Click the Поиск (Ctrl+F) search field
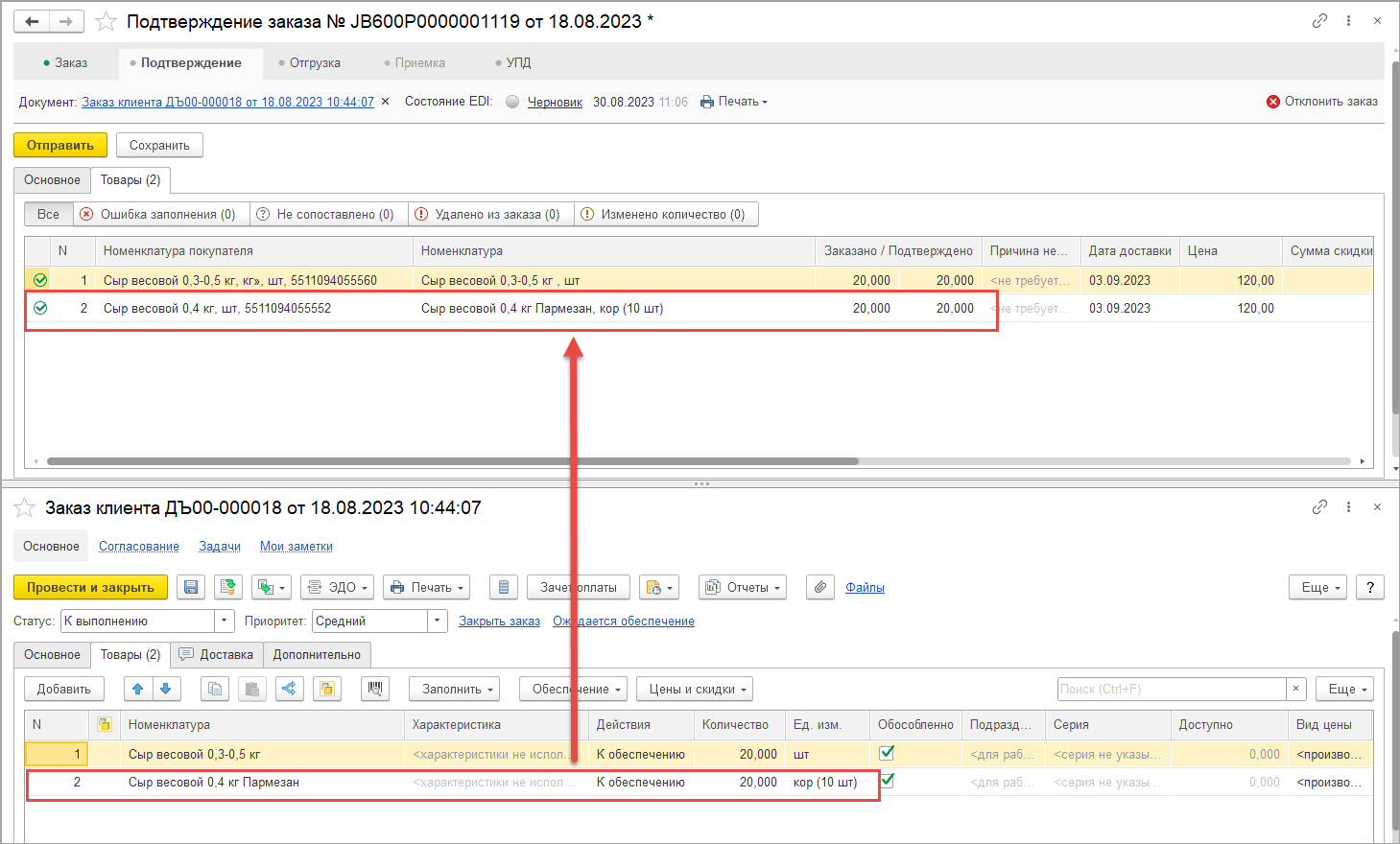The height and width of the screenshot is (844, 1400). [x=1171, y=689]
